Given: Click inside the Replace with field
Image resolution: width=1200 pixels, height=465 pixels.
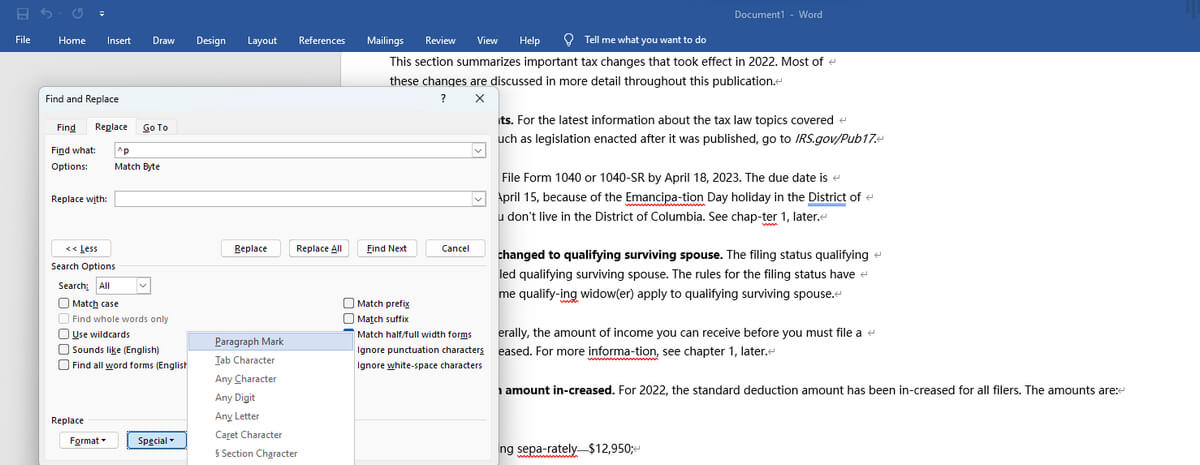Looking at the screenshot, I should pyautogui.click(x=292, y=198).
